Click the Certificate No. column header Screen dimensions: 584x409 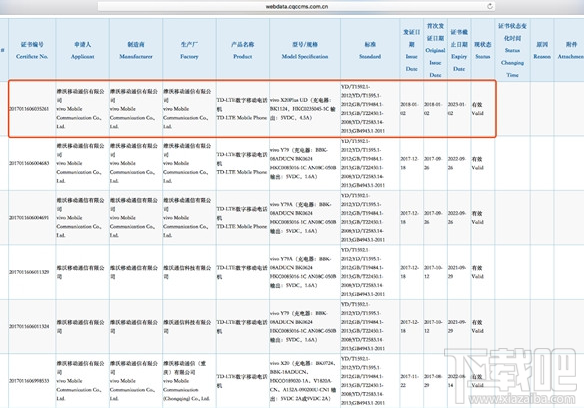tap(32, 50)
